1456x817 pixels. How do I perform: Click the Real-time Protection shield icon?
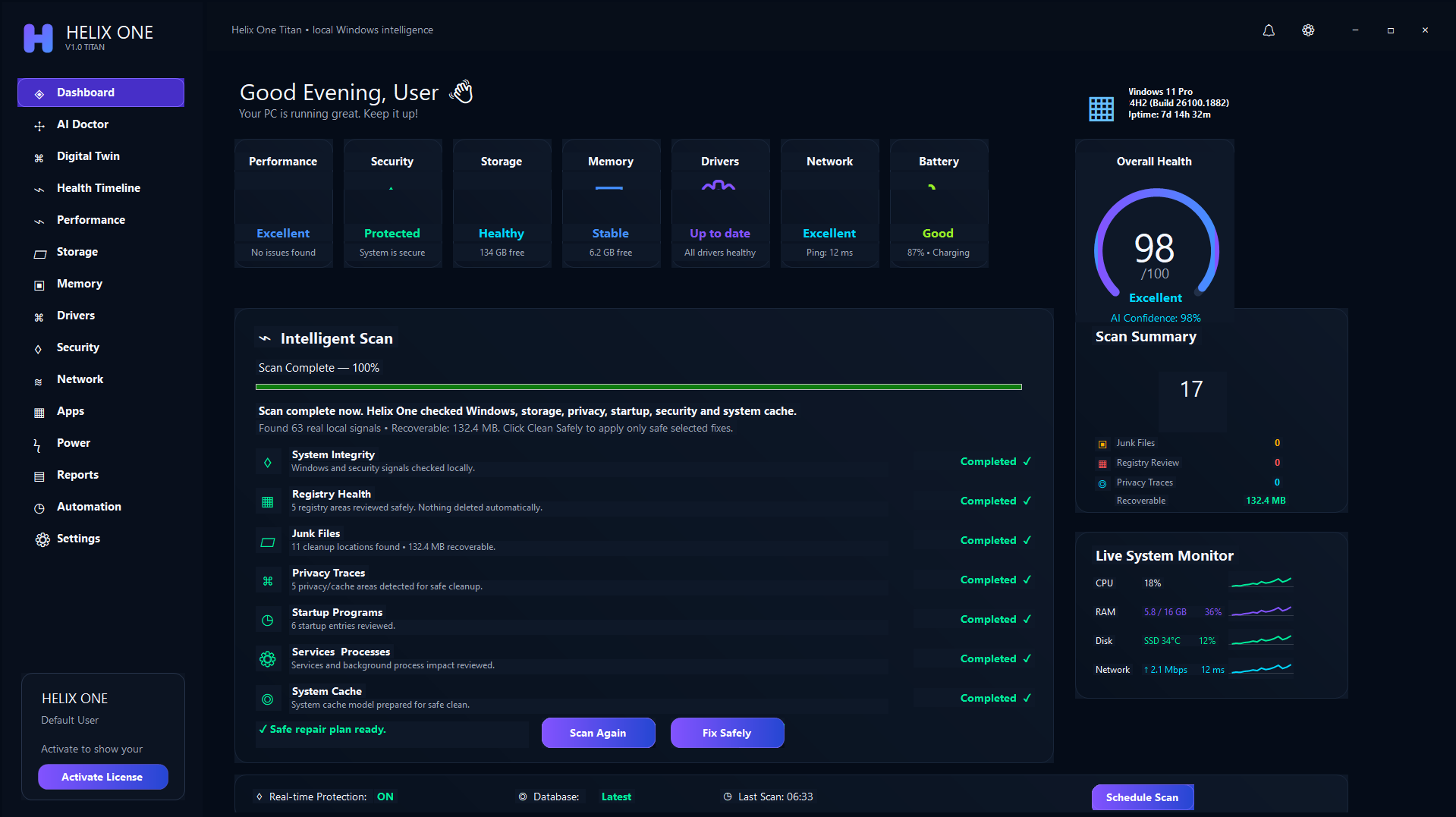[x=259, y=797]
